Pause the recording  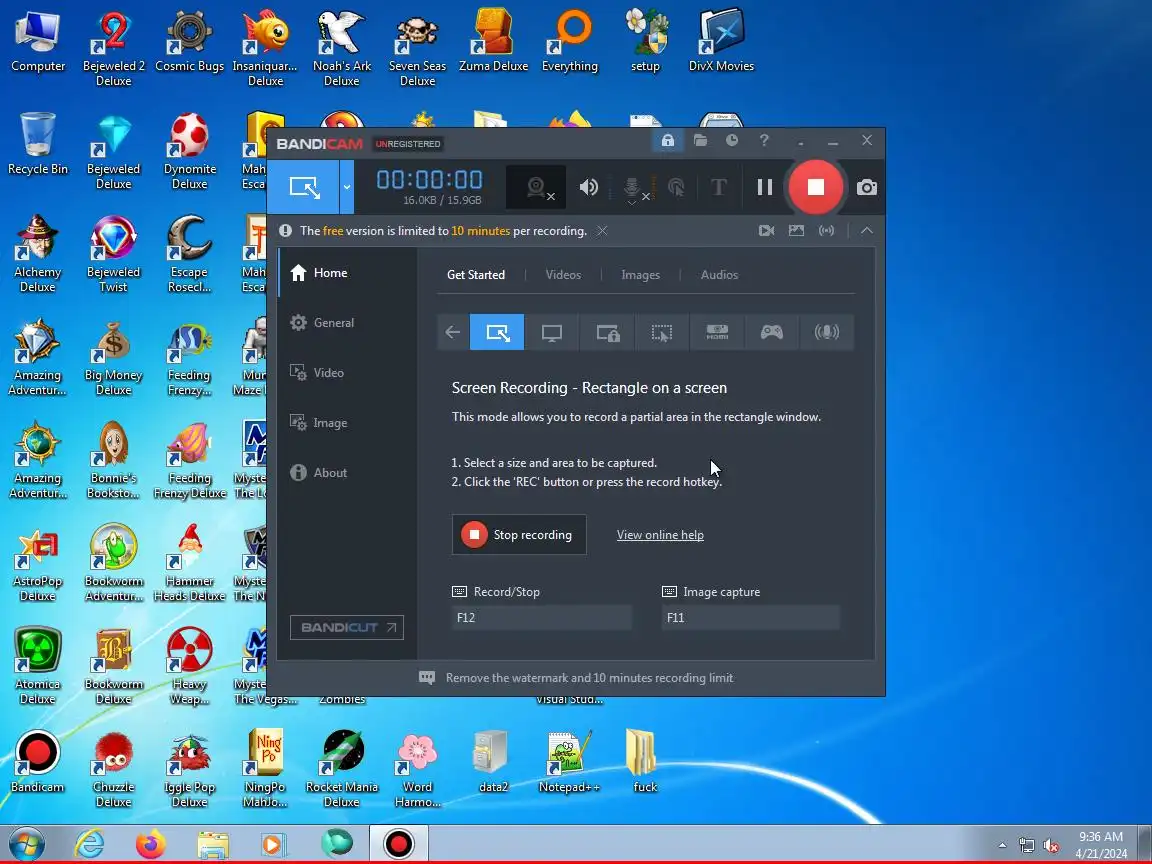pyautogui.click(x=765, y=187)
